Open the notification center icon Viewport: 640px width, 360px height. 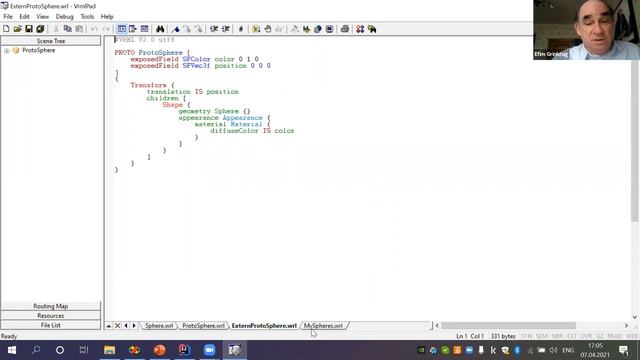click(x=624, y=350)
